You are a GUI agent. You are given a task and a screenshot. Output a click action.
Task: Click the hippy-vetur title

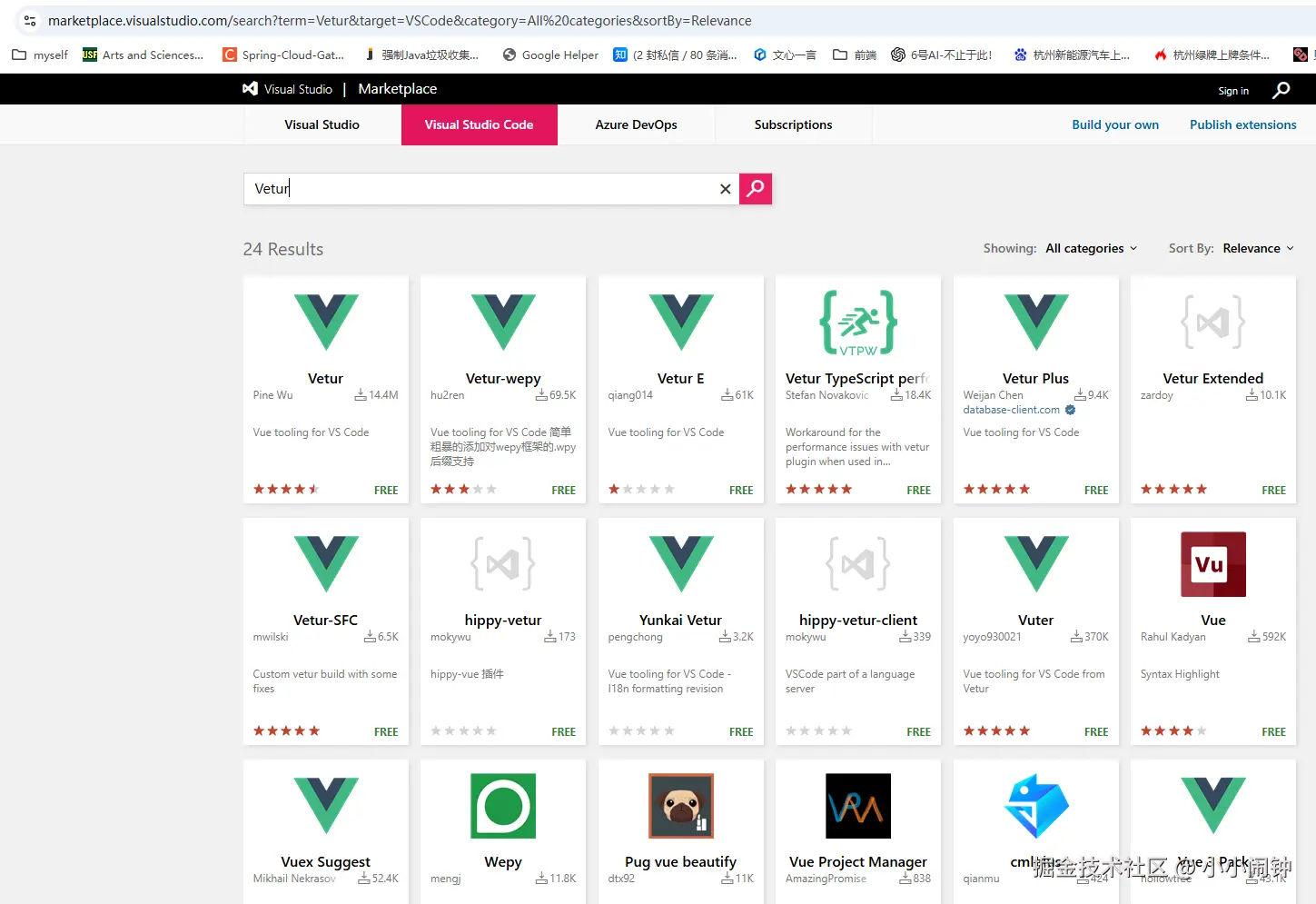(503, 620)
